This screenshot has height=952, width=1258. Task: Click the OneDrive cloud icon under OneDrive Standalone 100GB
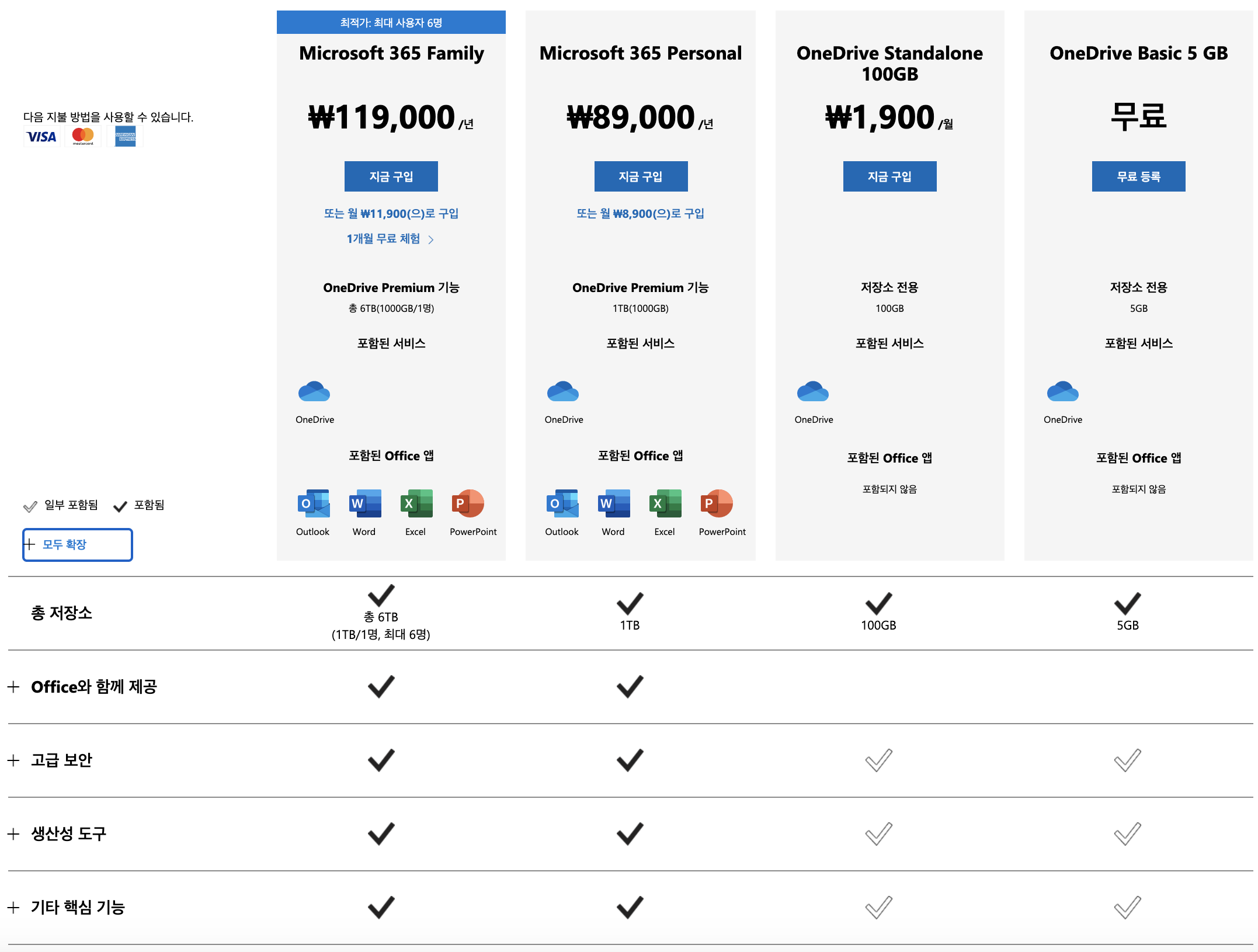pos(812,392)
